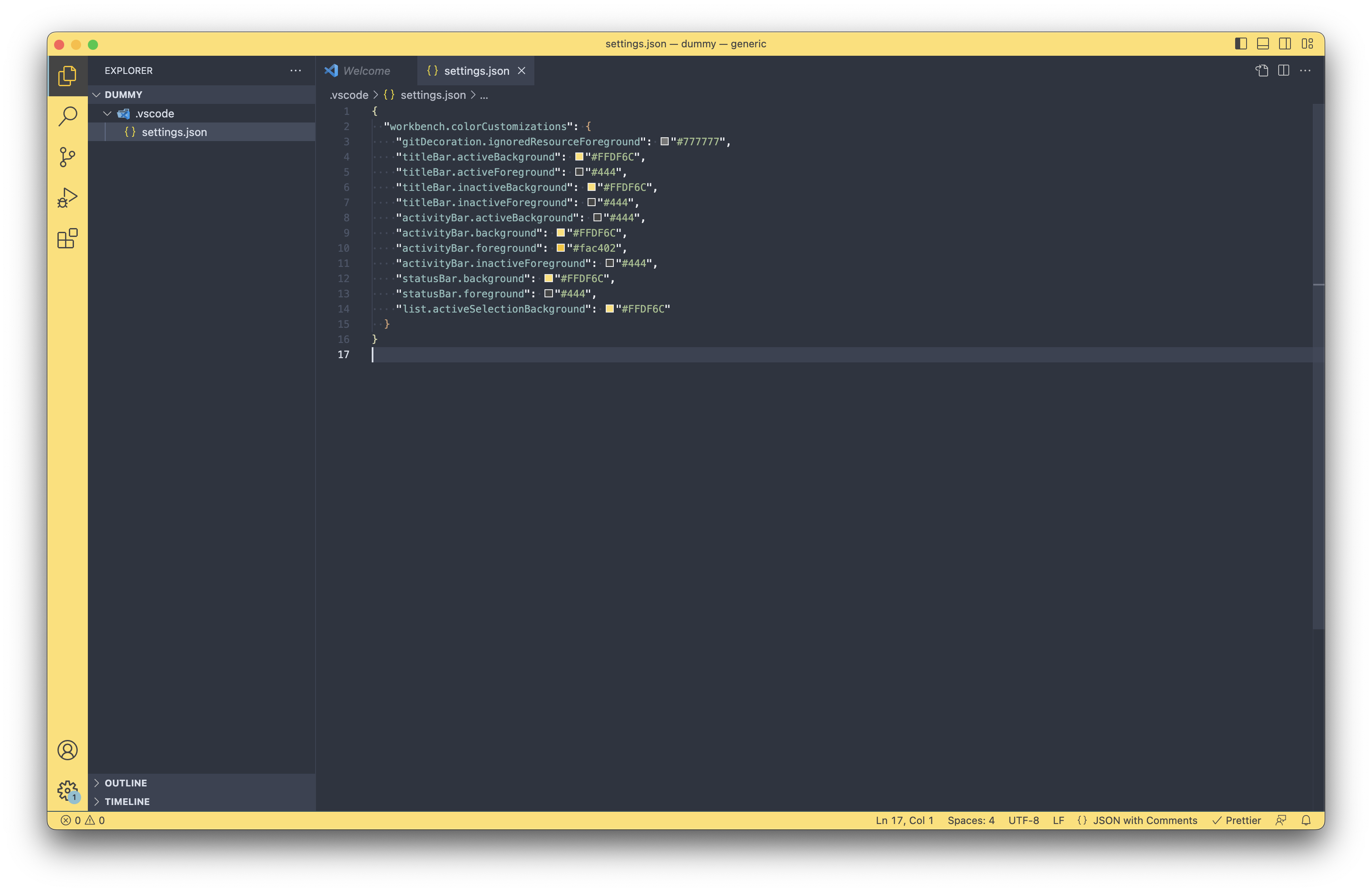The height and width of the screenshot is (892, 1372).
Task: Collapse the .vscode folder
Action: [x=202, y=114]
